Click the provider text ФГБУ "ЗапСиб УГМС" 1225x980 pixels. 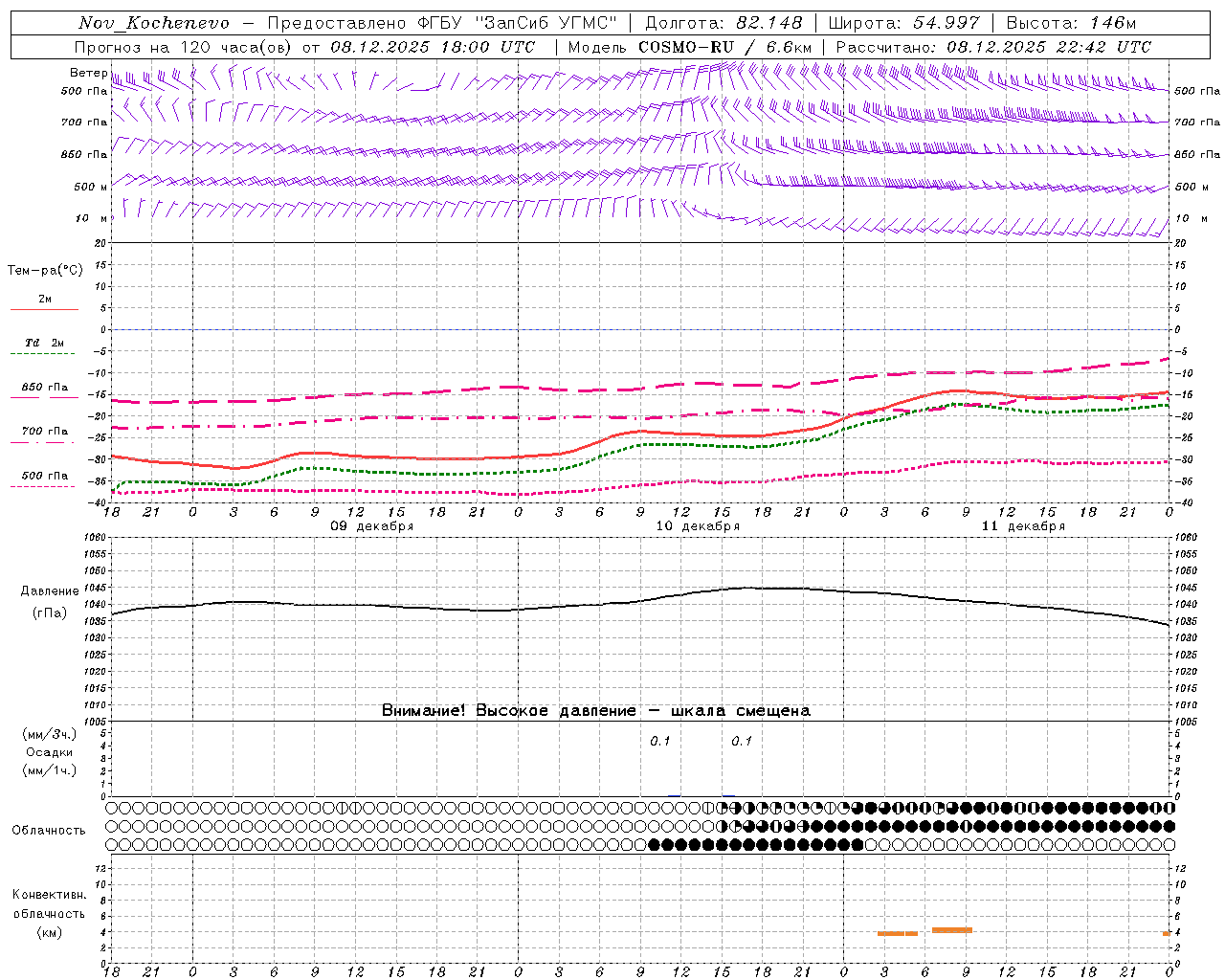[x=519, y=23]
